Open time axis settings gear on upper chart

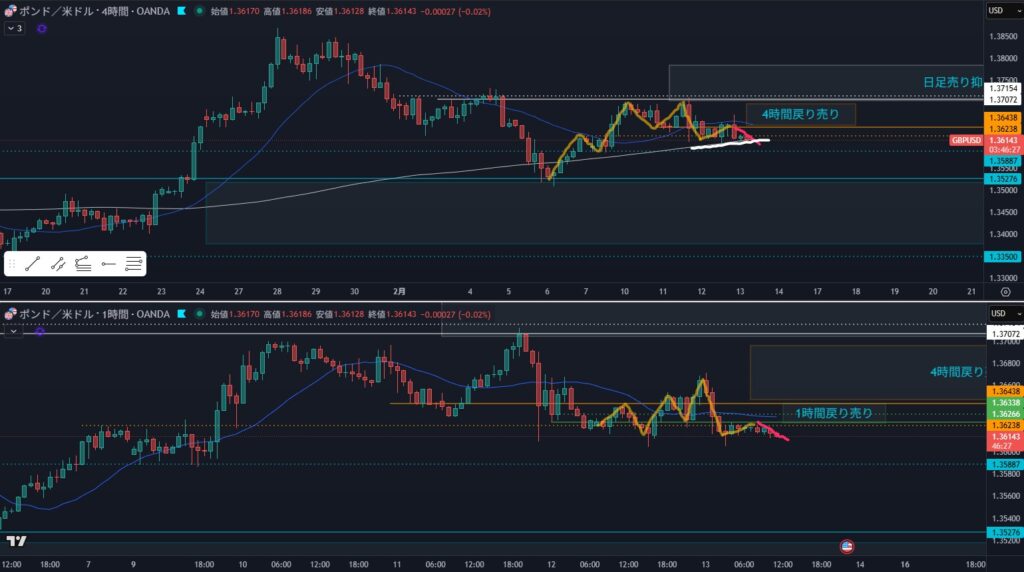[1004, 290]
